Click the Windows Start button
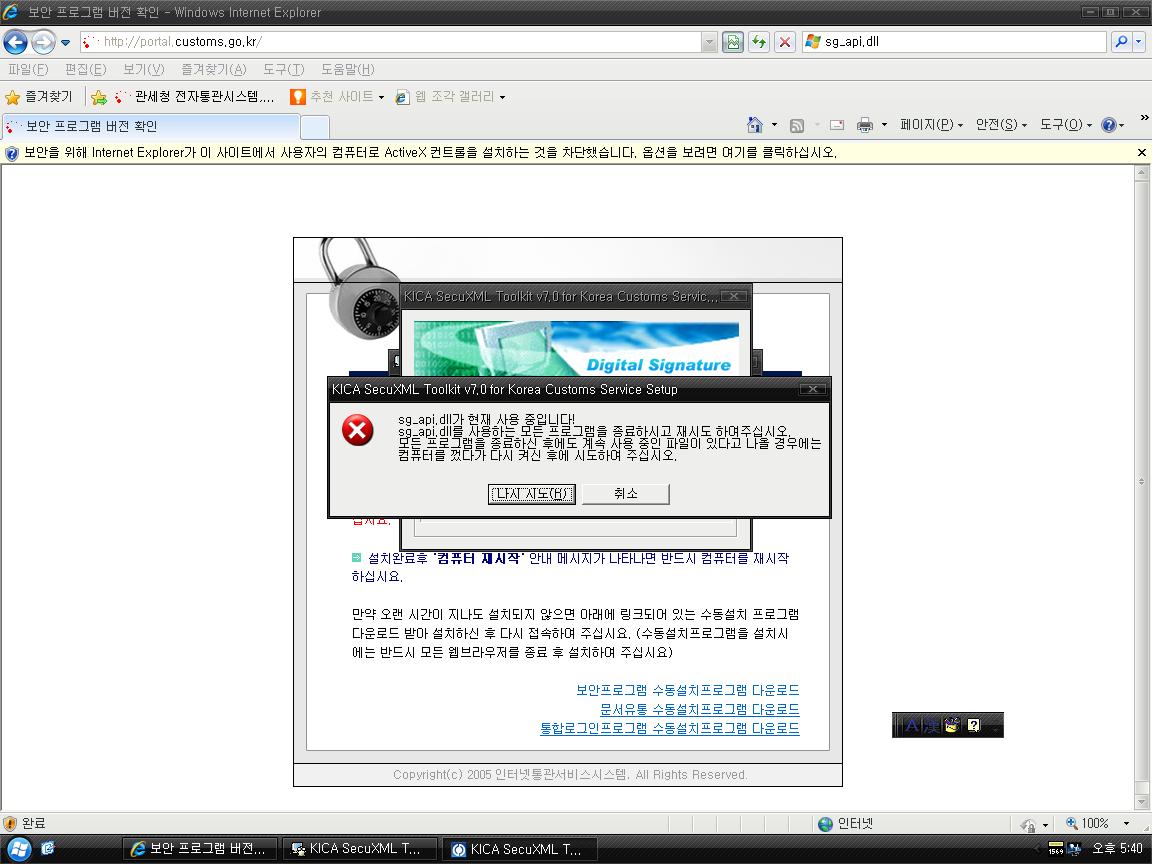Viewport: 1152px width, 864px height. (19, 849)
